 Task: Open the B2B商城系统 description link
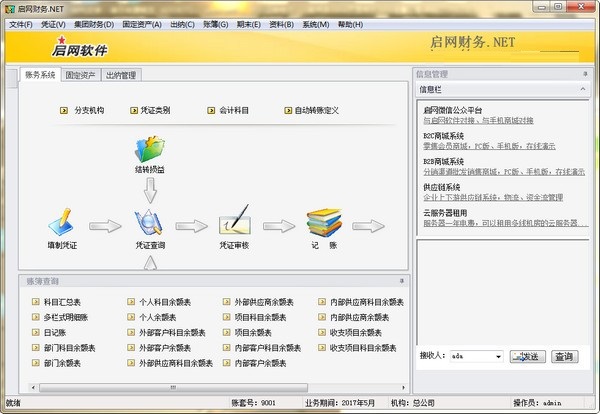[x=504, y=172]
